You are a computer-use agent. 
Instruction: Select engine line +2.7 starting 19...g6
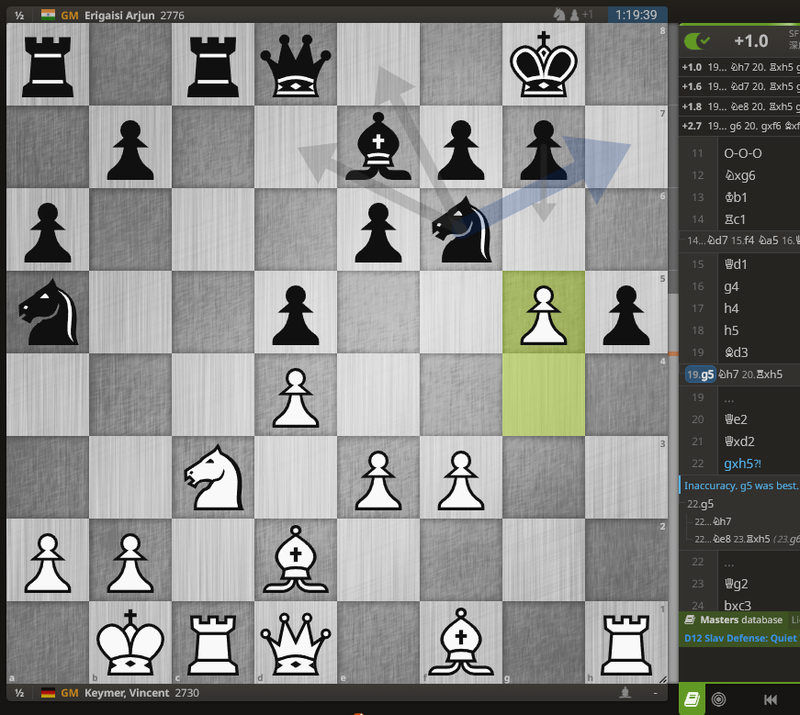pos(740,126)
